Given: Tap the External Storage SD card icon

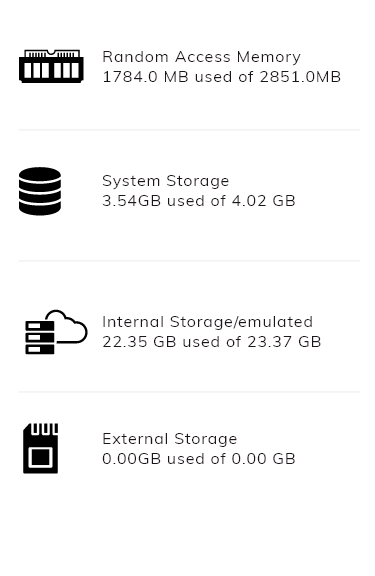Looking at the screenshot, I should point(41,448).
